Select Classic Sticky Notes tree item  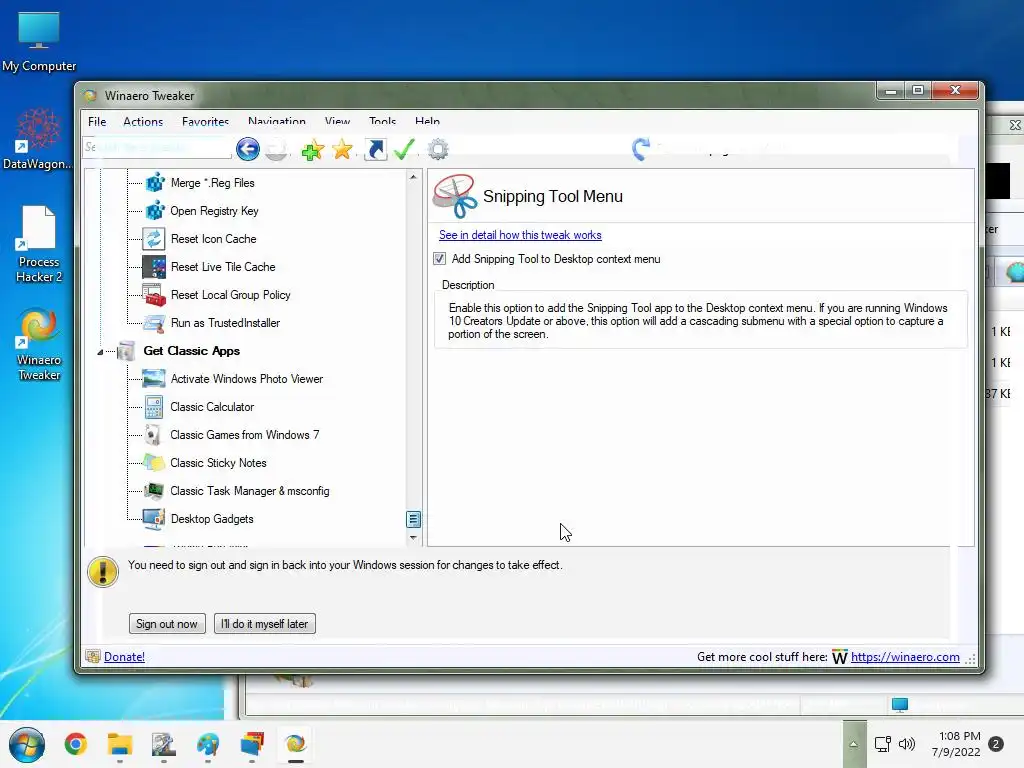click(218, 463)
